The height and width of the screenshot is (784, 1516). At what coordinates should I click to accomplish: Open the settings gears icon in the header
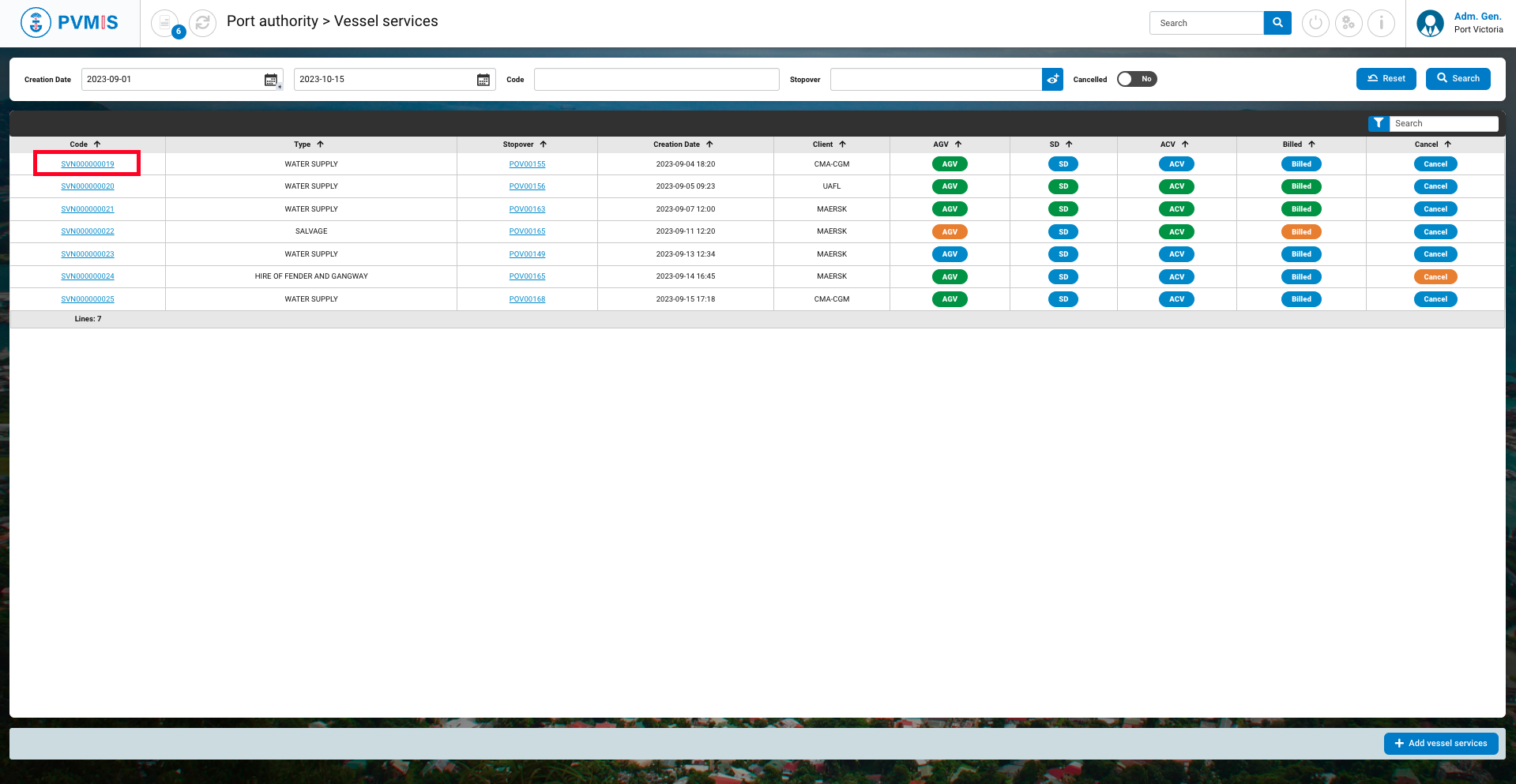[1349, 23]
